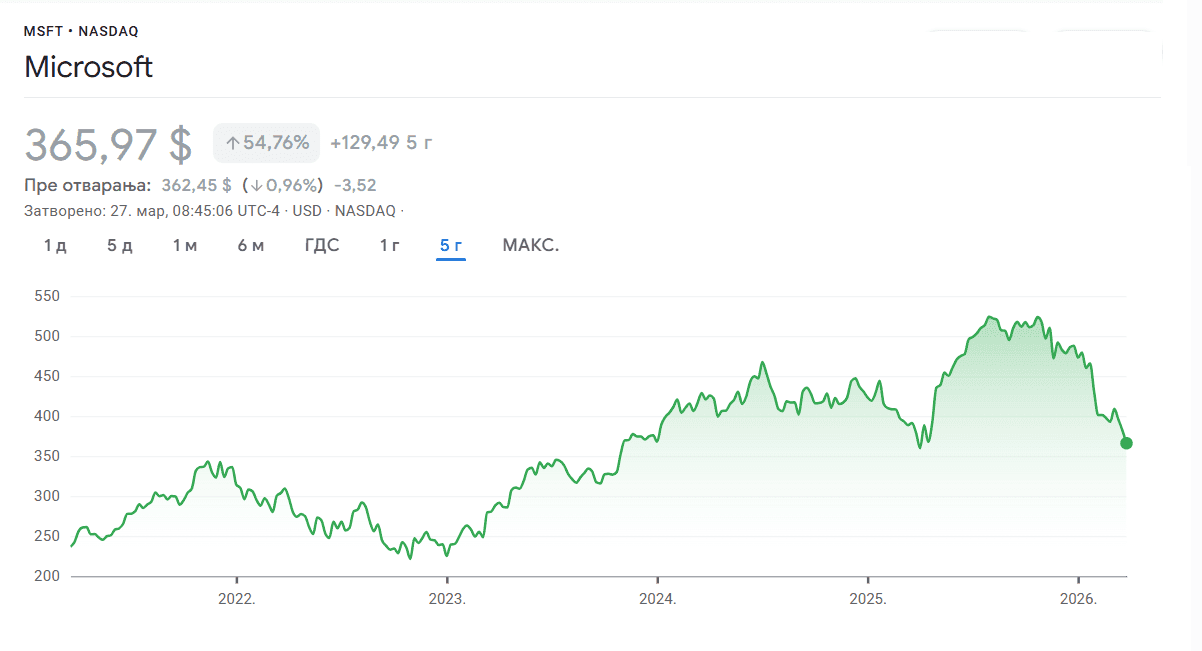The image size is (1202, 651).
Task: Choose the 6 м time range
Action: (x=251, y=246)
